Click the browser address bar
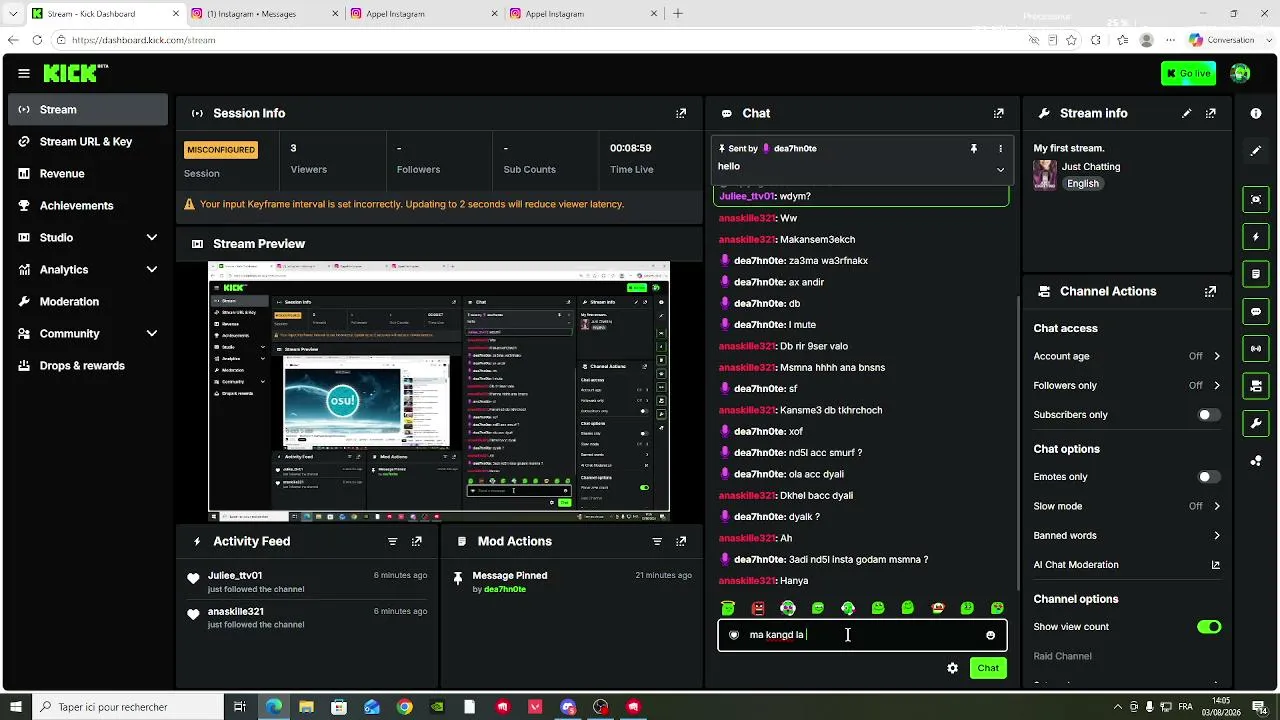1280x720 pixels. [540, 40]
